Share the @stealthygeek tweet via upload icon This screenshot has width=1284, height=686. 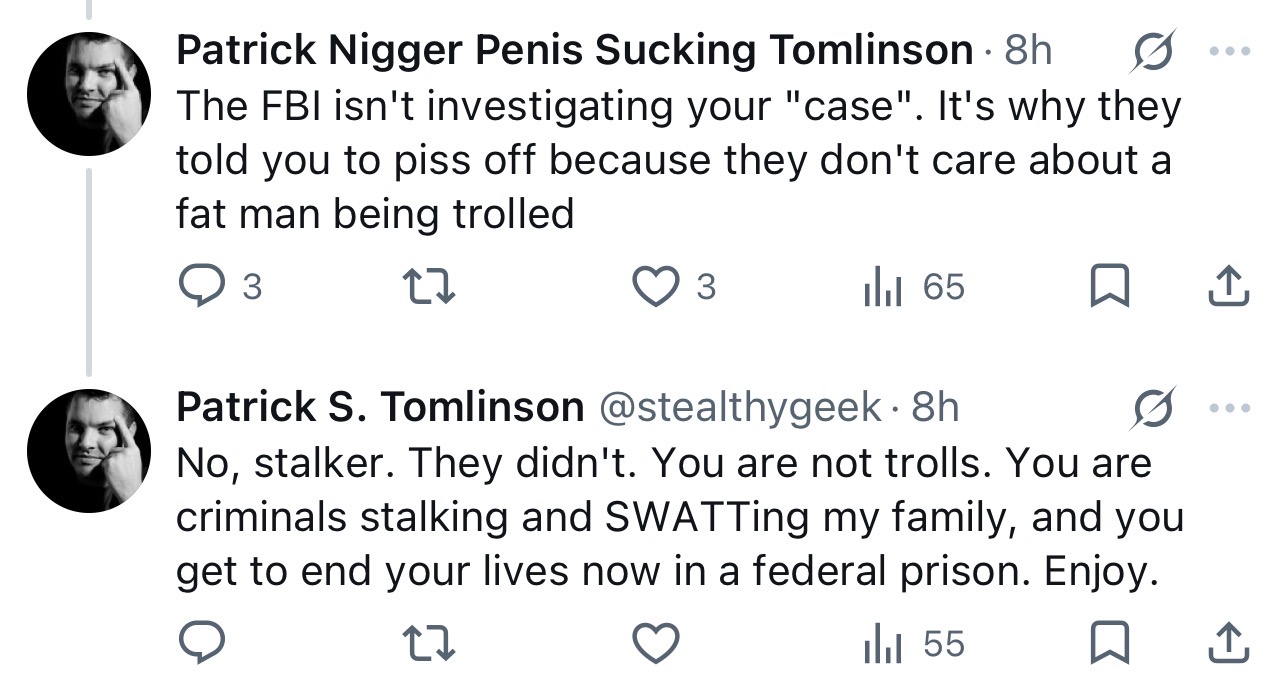point(1228,644)
